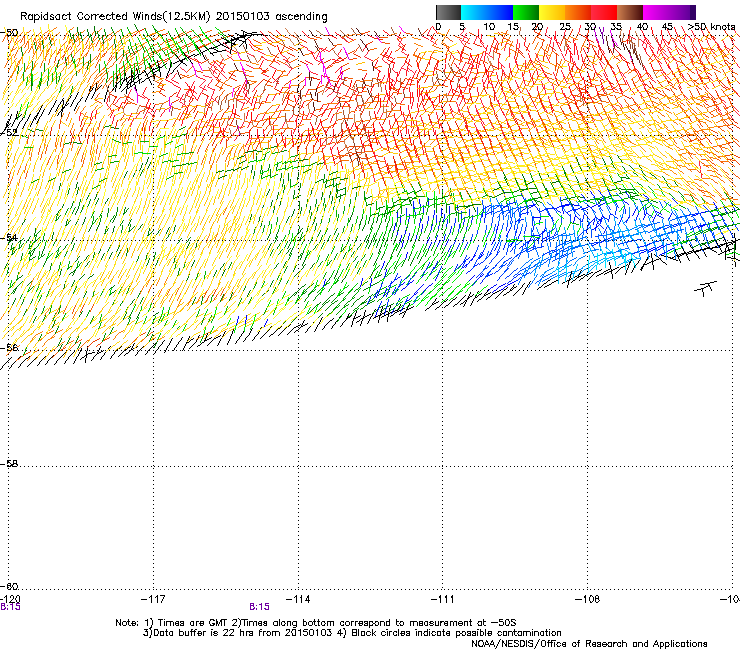
Task: Click the purple 8:15 time stamp below -114
Action: pos(260,607)
